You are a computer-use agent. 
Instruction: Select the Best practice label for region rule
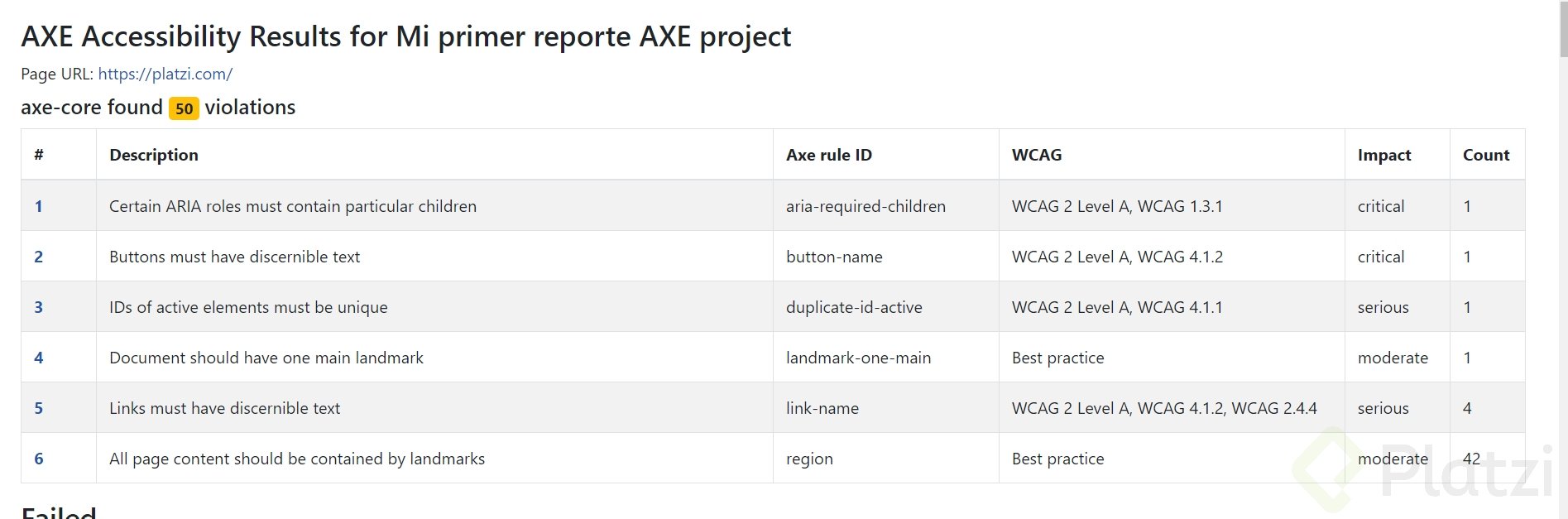(1057, 459)
